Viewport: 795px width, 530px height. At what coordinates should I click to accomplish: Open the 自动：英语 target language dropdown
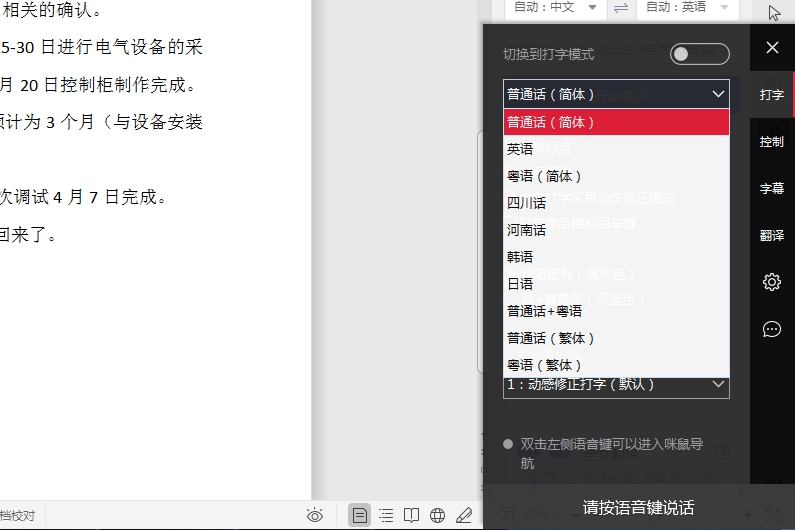click(687, 8)
